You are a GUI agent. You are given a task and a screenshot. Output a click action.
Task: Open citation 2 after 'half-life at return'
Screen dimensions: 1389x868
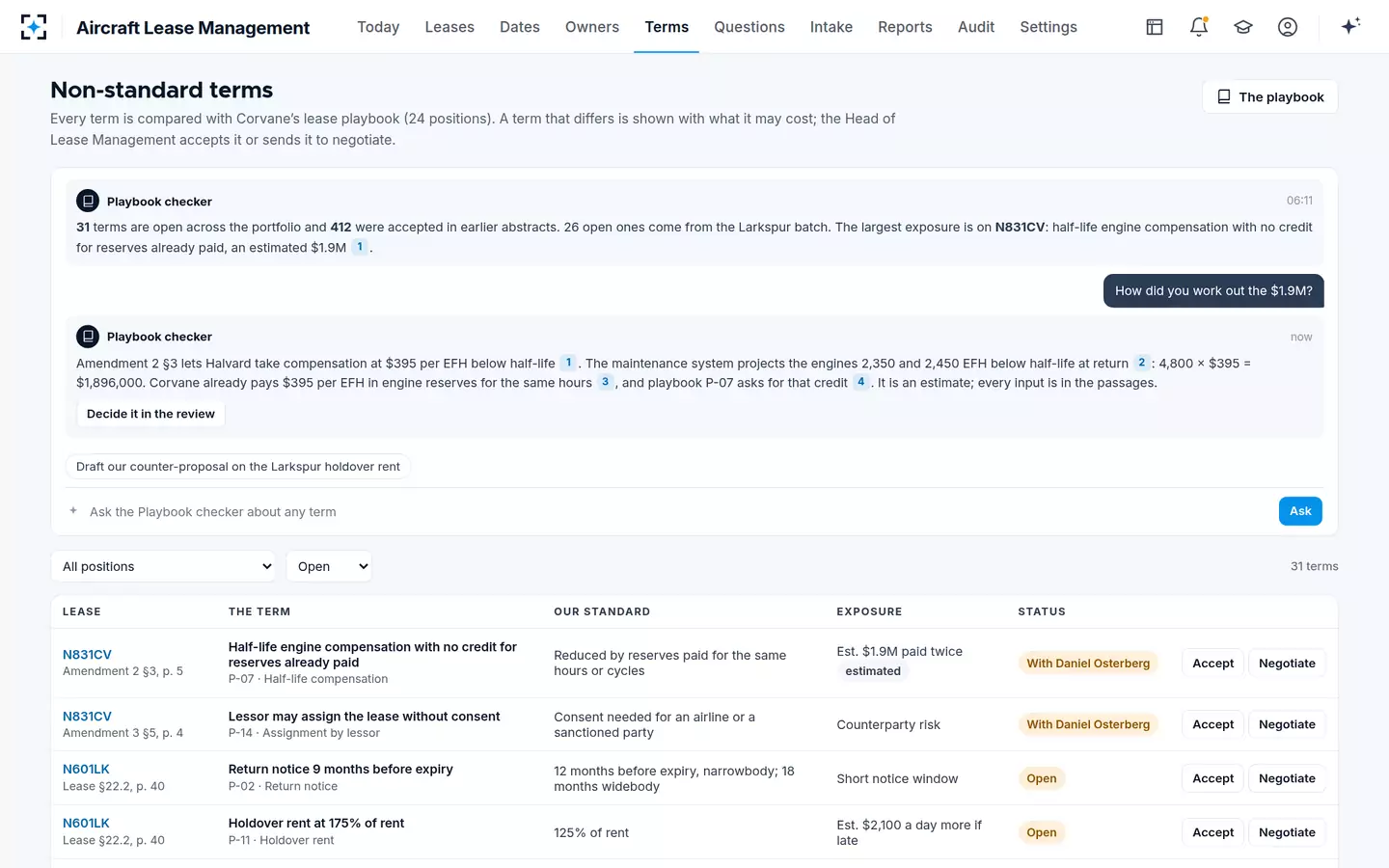[1142, 363]
